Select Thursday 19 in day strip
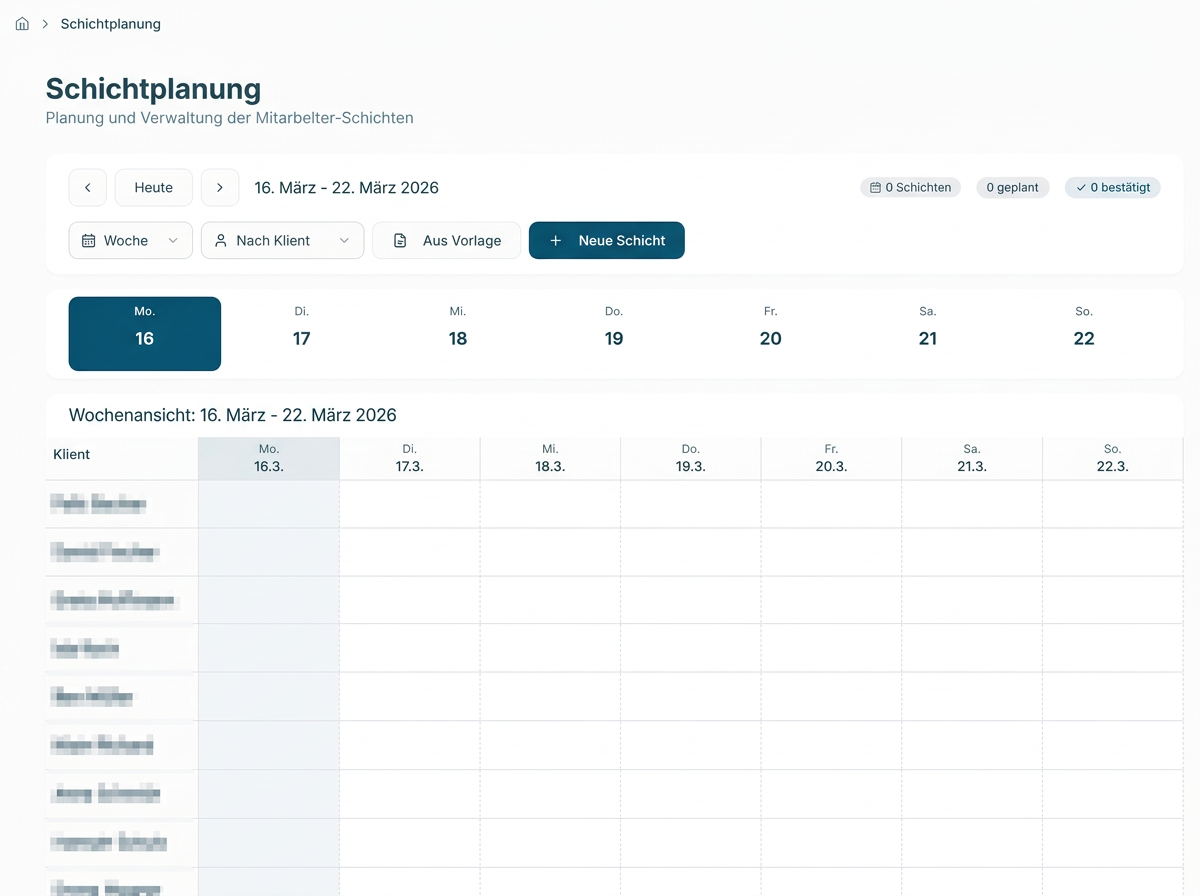 [x=614, y=334]
